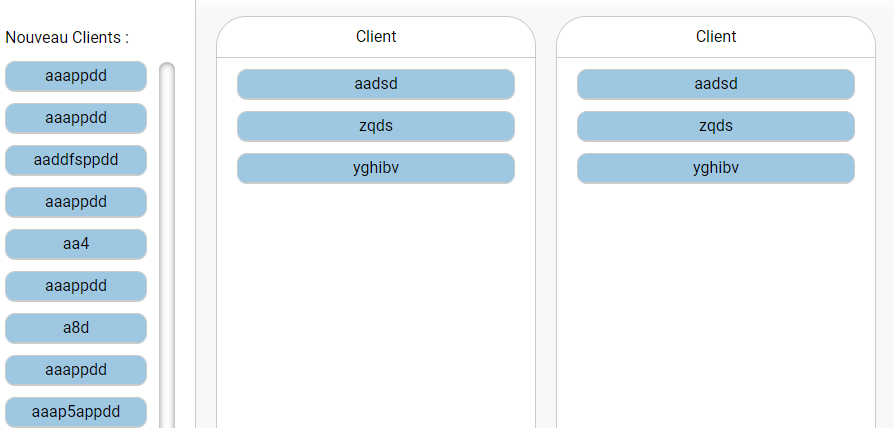The width and height of the screenshot is (894, 428).
Task: Click the aa4 entry in Nouveau Clients
Action: coord(76,244)
